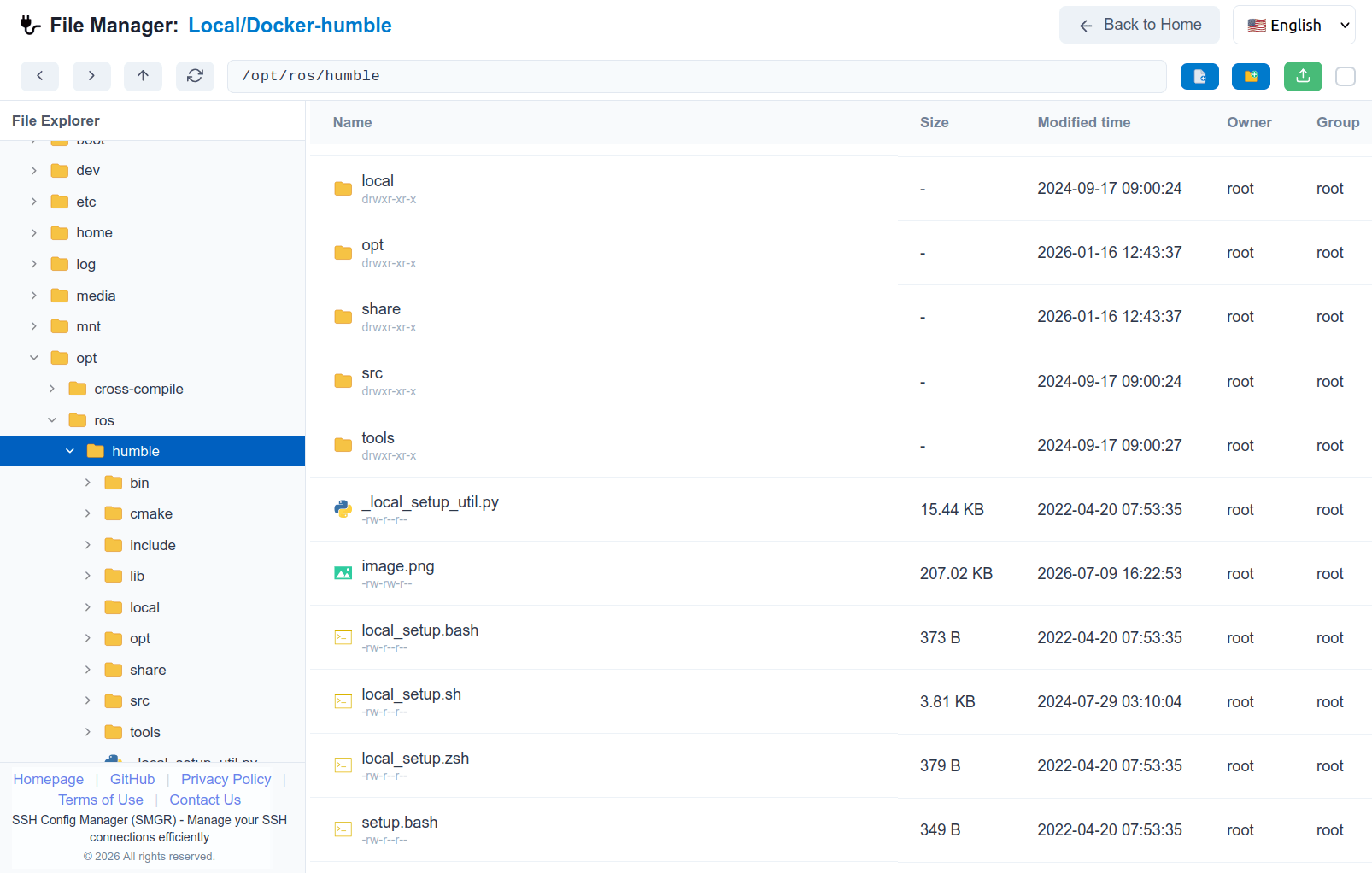This screenshot has height=873, width=1372.
Task: Create a new file with the blue file button
Action: [x=1199, y=77]
